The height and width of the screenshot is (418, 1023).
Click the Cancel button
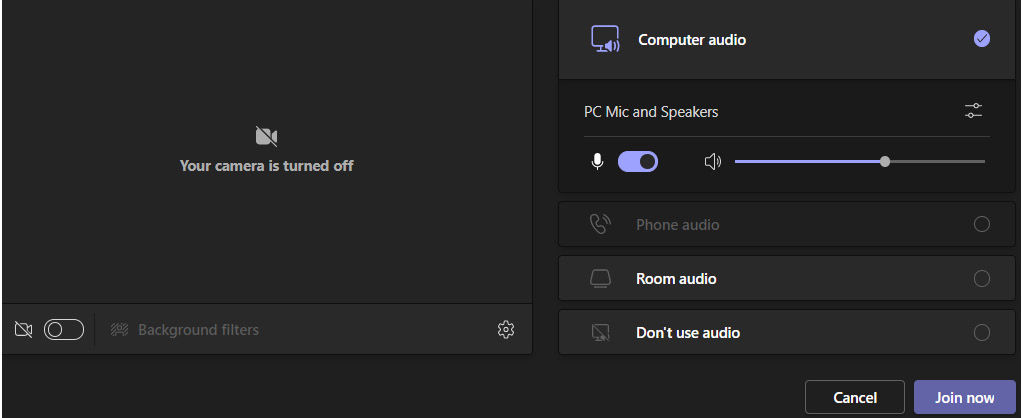tap(855, 397)
